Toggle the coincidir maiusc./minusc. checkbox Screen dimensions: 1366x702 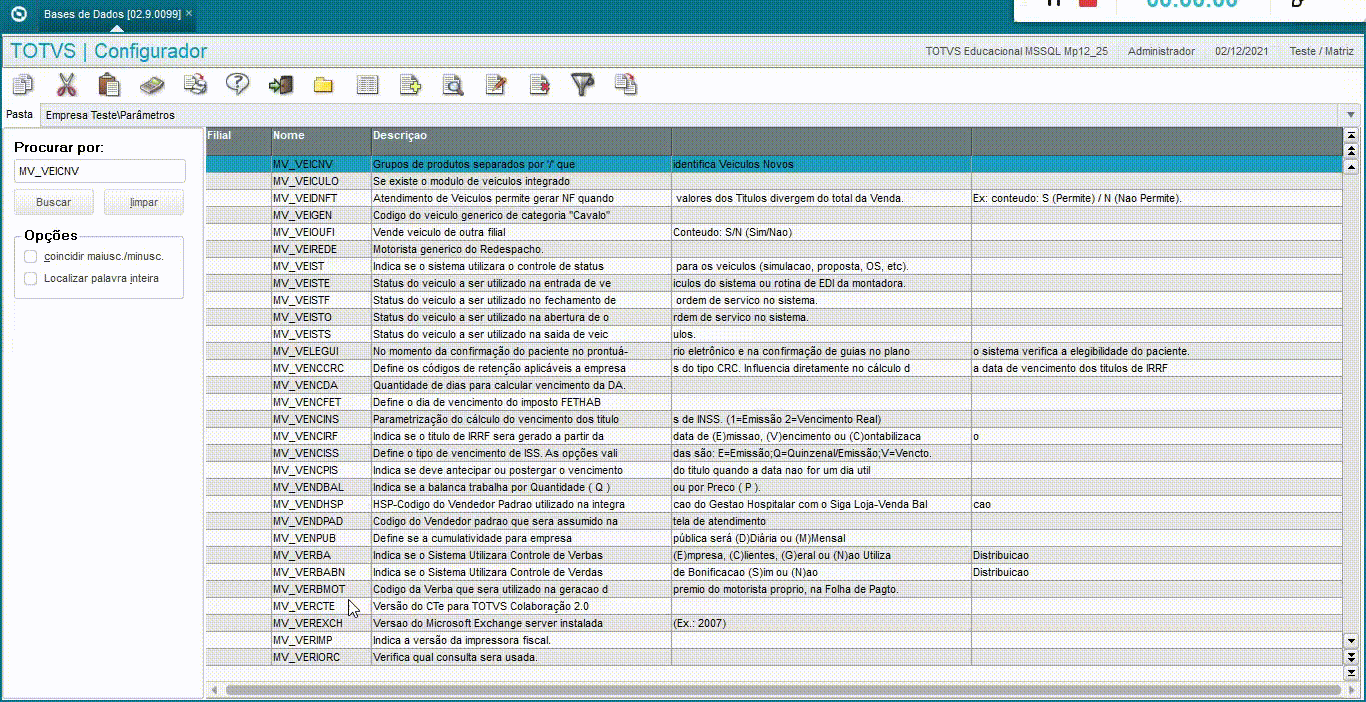point(31,256)
